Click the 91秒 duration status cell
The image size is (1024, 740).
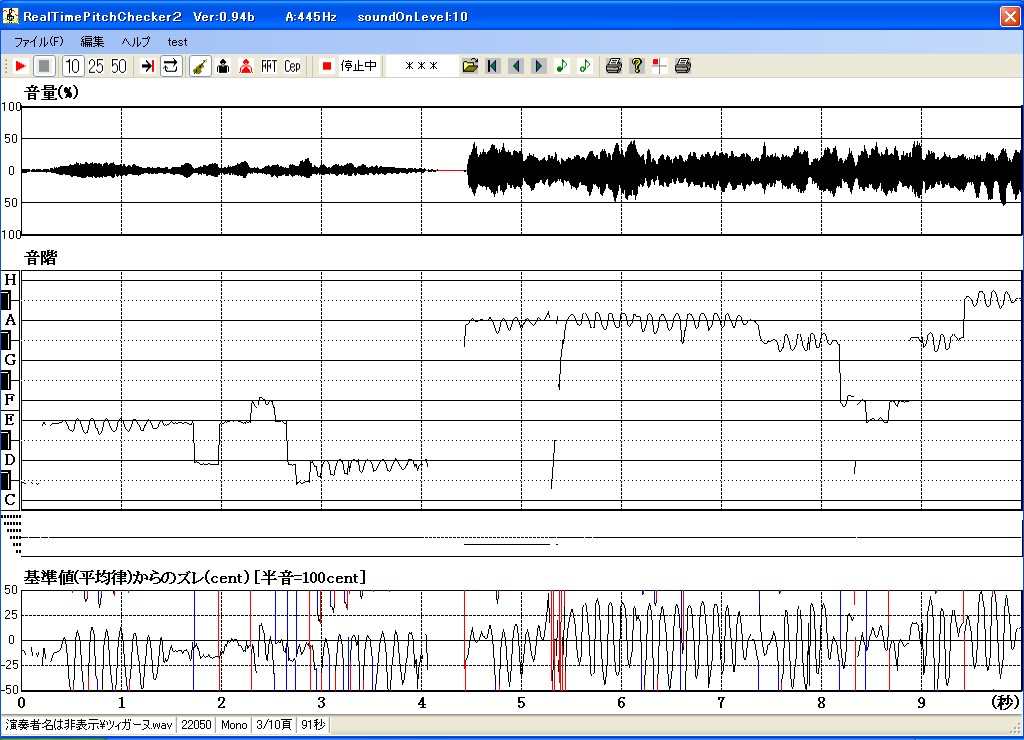(313, 724)
